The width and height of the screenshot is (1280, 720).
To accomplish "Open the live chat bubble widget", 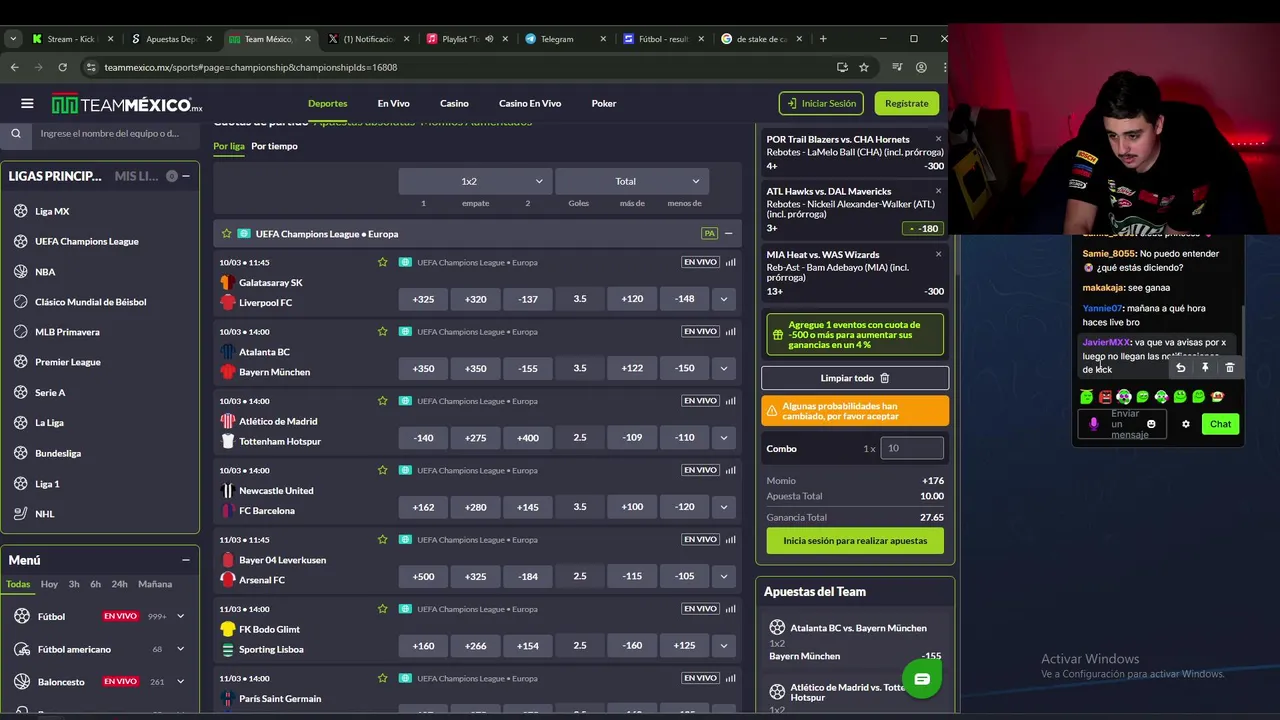I will (x=922, y=679).
